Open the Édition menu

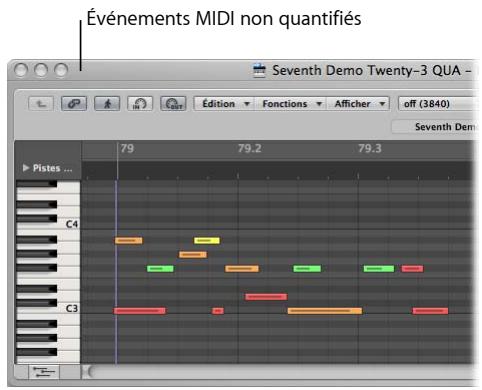click(224, 104)
